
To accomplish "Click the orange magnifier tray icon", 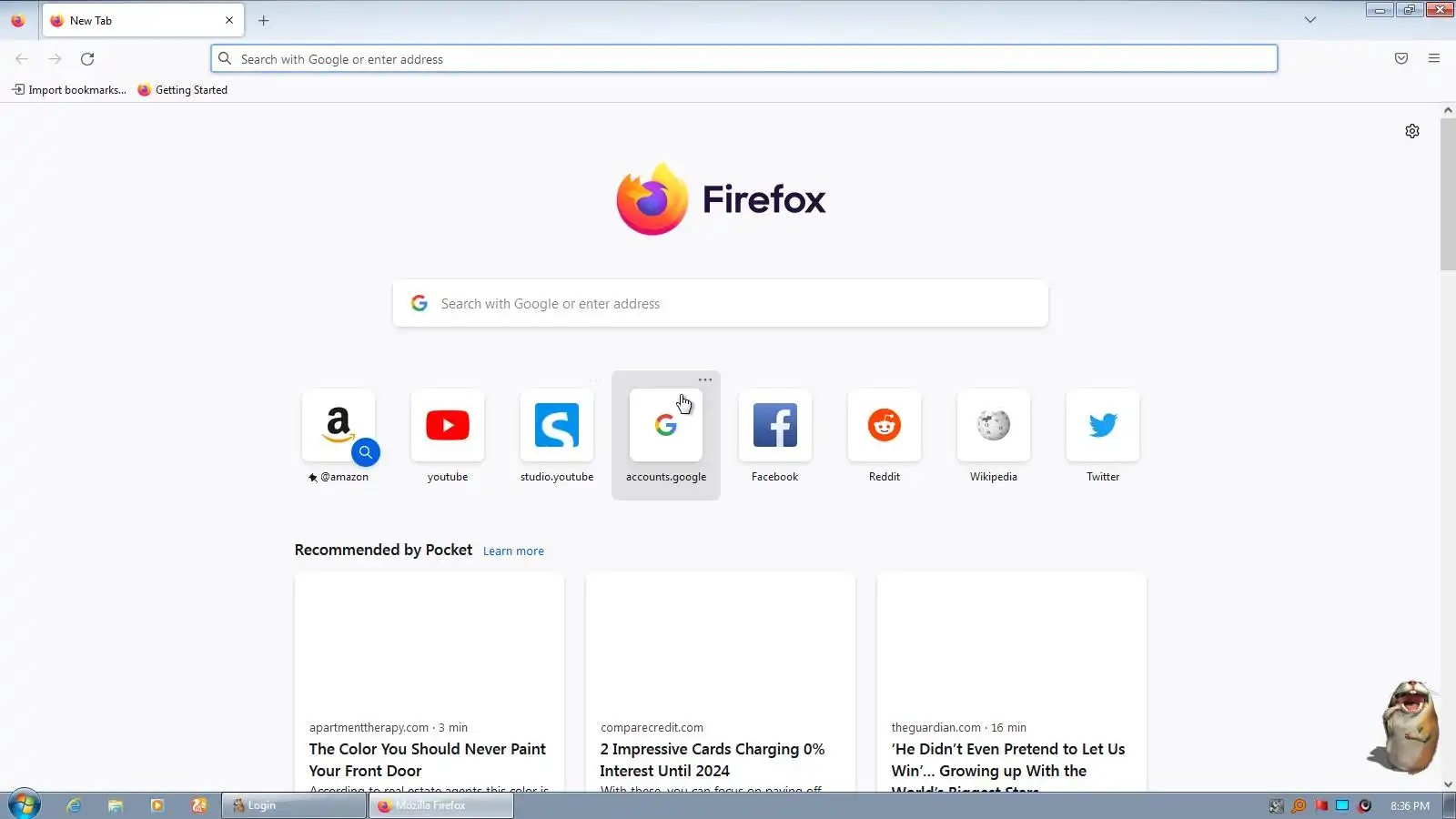I will tap(1299, 805).
